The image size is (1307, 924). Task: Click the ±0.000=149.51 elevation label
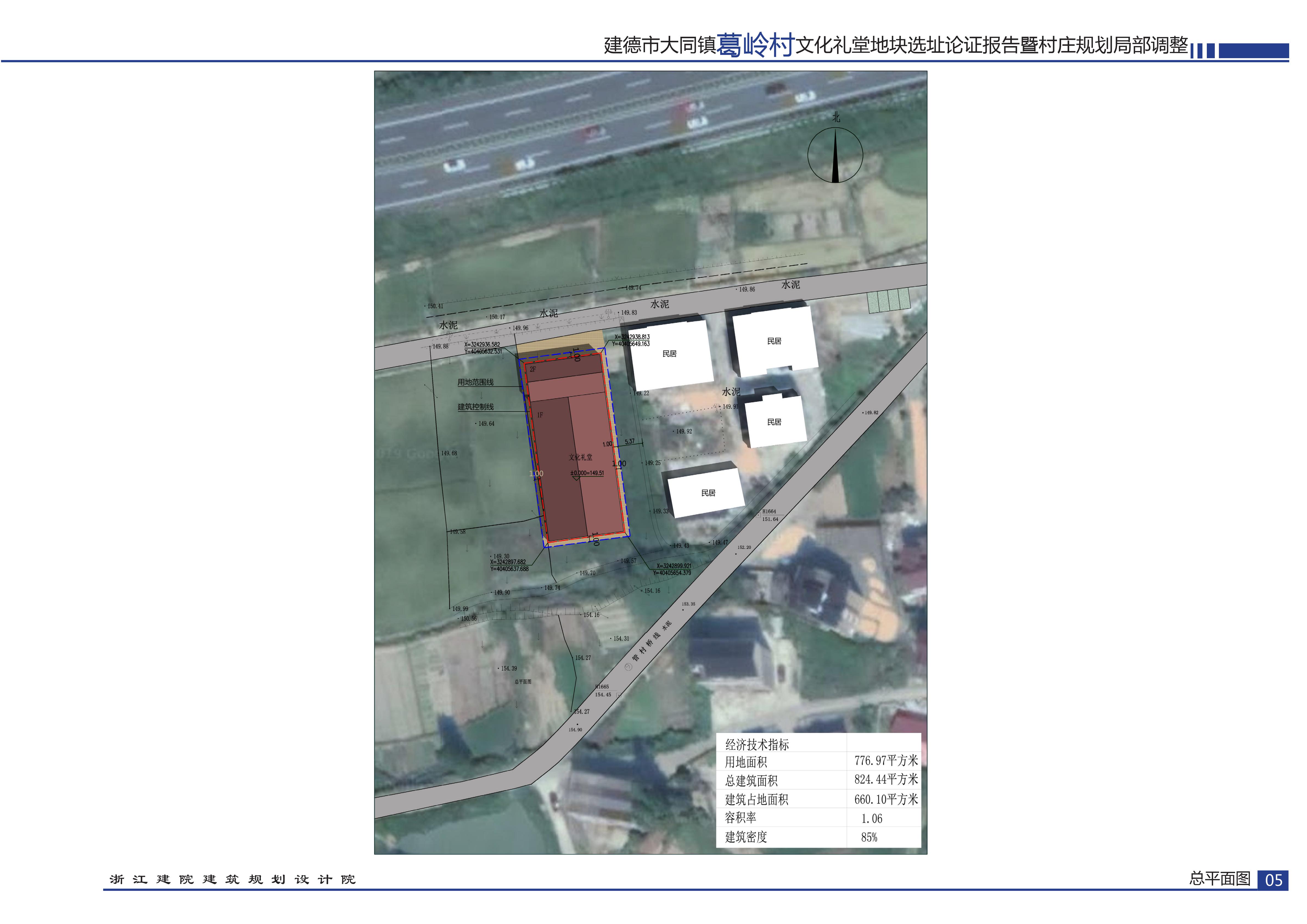point(587,473)
